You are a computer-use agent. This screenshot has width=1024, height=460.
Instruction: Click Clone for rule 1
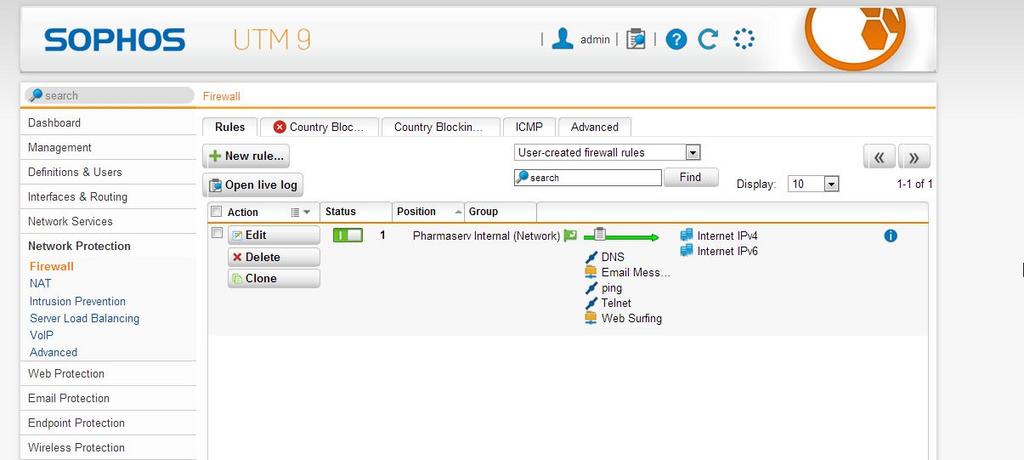pyautogui.click(x=274, y=278)
